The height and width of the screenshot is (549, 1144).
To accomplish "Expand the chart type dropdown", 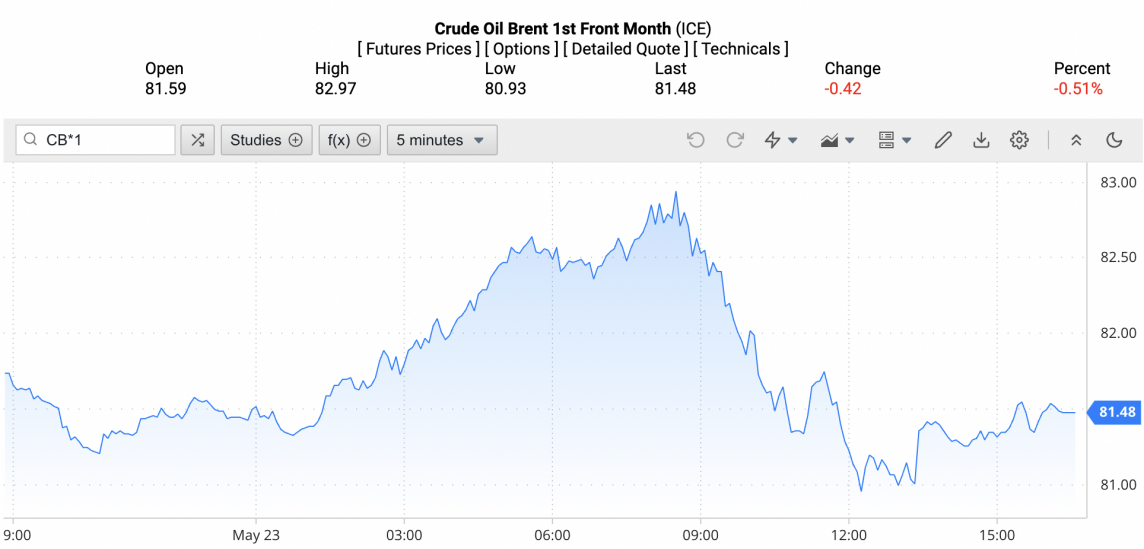I will click(836, 140).
